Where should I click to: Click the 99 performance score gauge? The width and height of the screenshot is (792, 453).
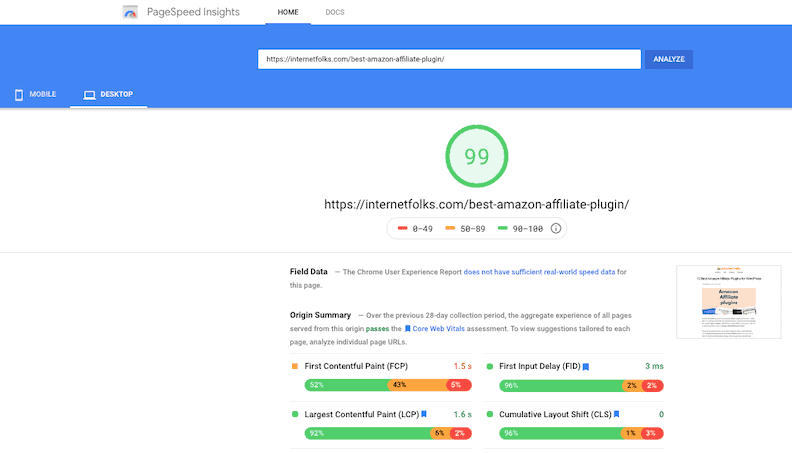click(476, 156)
